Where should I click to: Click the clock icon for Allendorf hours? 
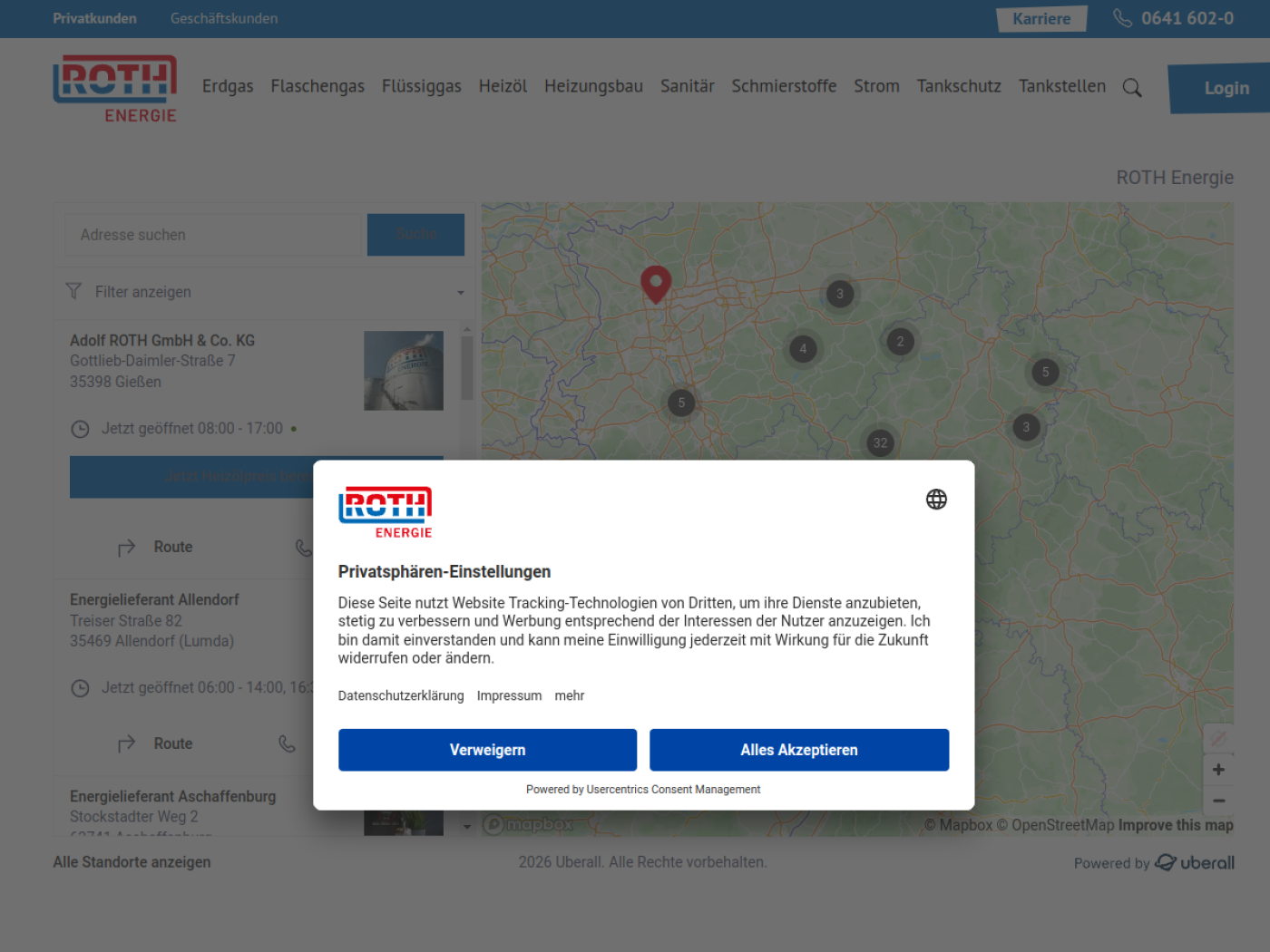(80, 688)
